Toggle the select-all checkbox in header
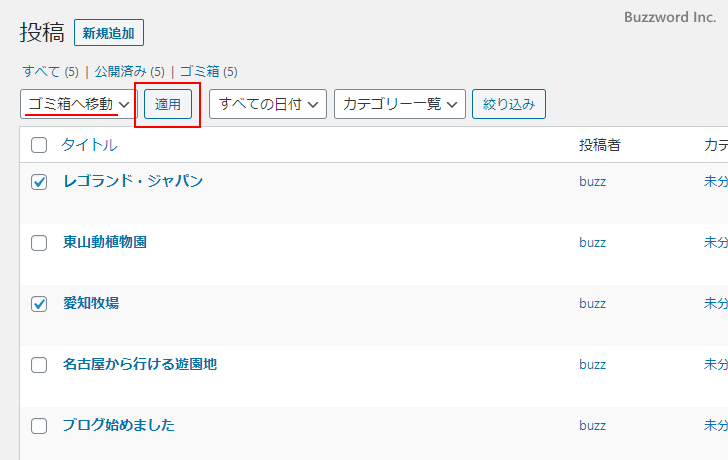The width and height of the screenshot is (728, 460). pyautogui.click(x=39, y=145)
